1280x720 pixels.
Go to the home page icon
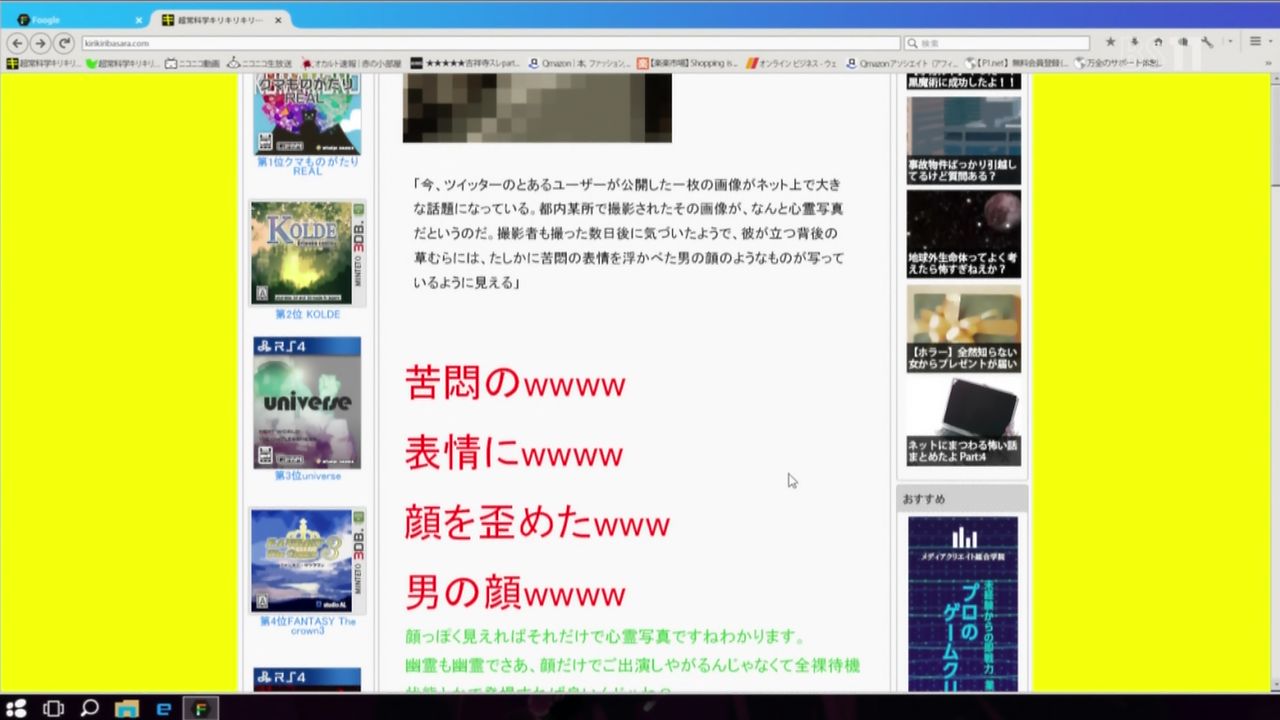click(x=1158, y=42)
